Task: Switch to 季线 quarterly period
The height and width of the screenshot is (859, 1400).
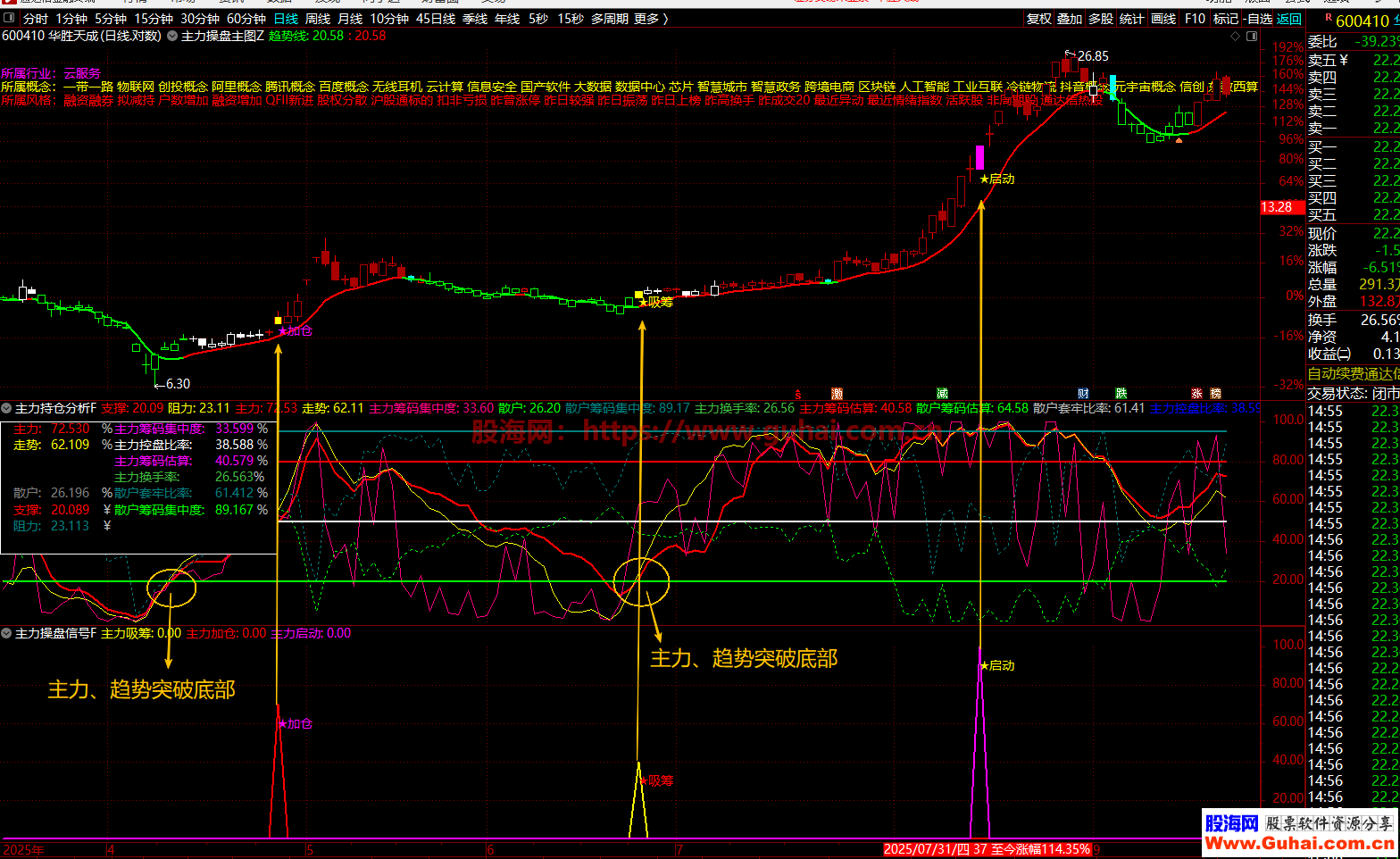Action: (475, 18)
